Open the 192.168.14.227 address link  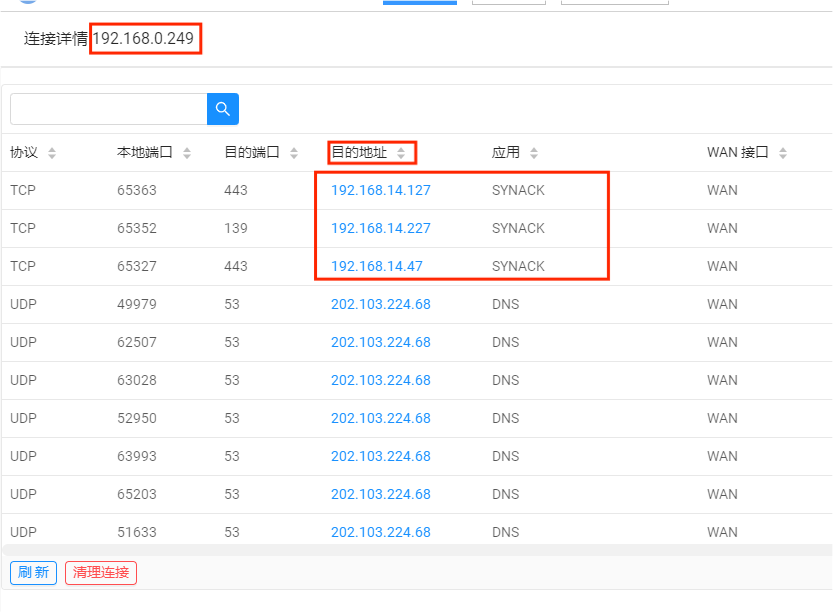[380, 228]
